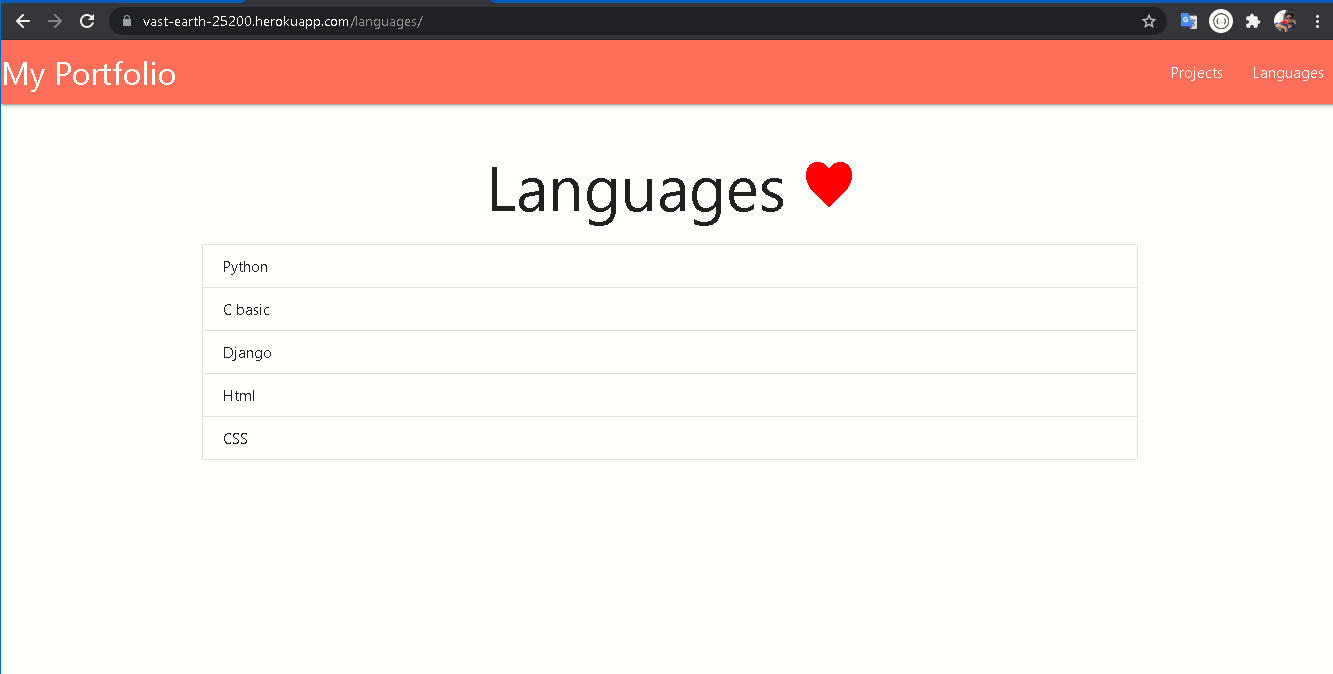Open Chrome's three-dot menu
This screenshot has width=1333, height=674.
(x=1317, y=20)
